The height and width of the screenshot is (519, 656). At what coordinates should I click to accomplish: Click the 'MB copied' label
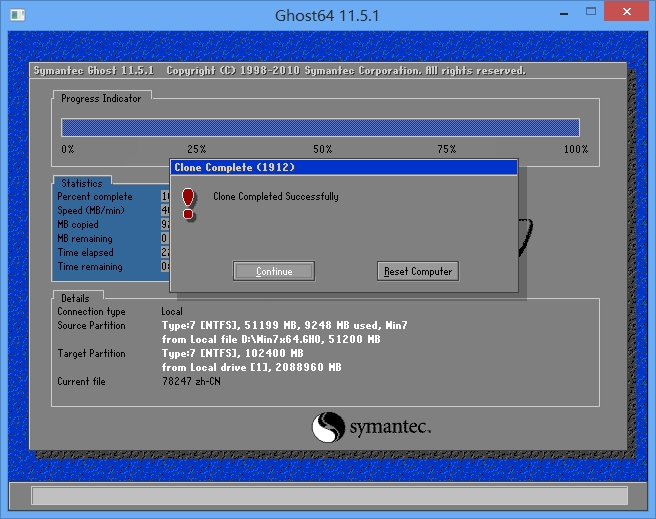point(78,225)
